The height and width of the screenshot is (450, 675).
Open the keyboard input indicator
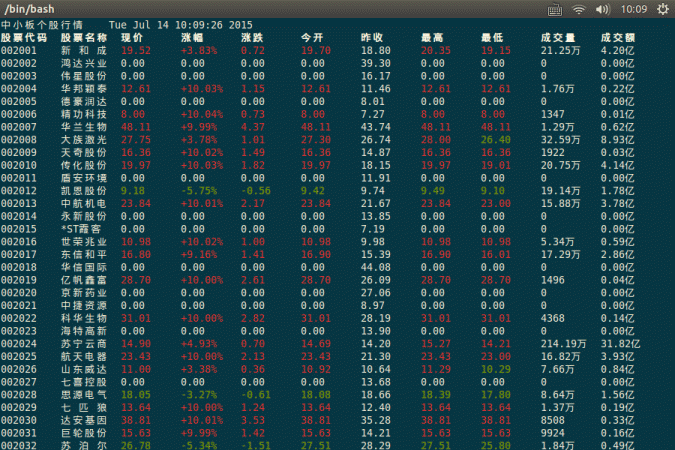[x=554, y=9]
